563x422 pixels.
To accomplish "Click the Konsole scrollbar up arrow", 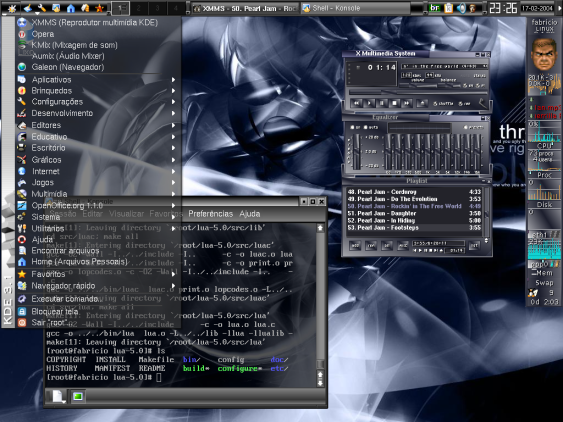I will [320, 228].
